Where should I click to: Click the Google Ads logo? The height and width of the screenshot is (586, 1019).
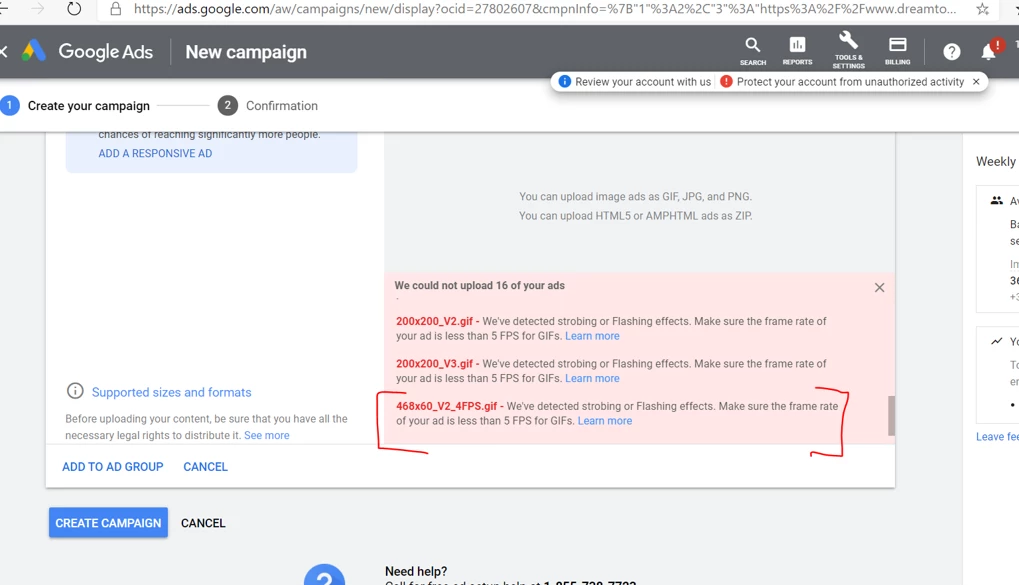(x=87, y=51)
